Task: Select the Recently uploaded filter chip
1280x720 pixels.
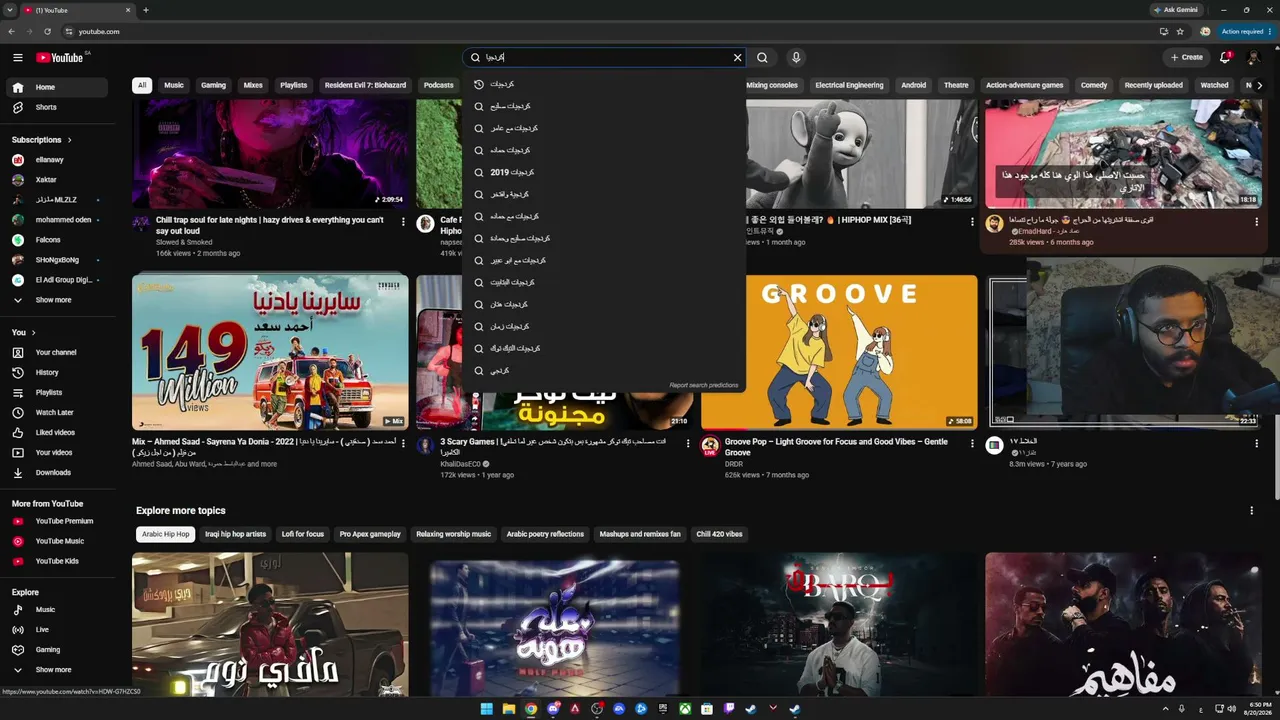Action: [x=1153, y=85]
